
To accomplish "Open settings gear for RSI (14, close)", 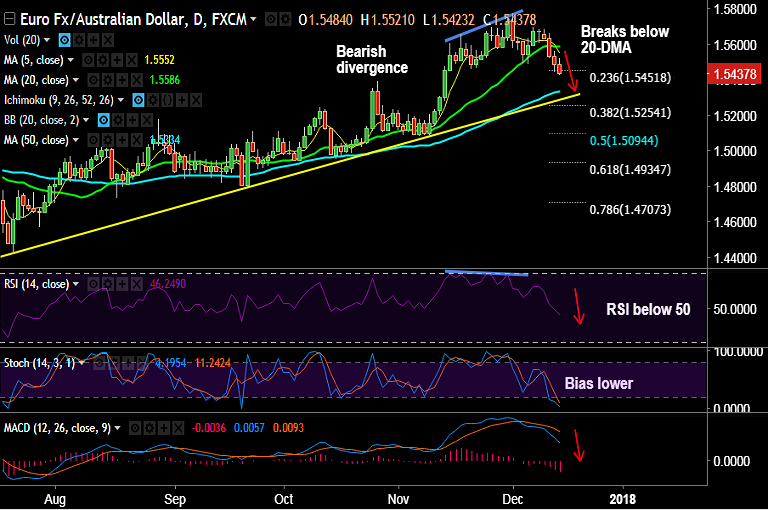I will click(x=108, y=284).
